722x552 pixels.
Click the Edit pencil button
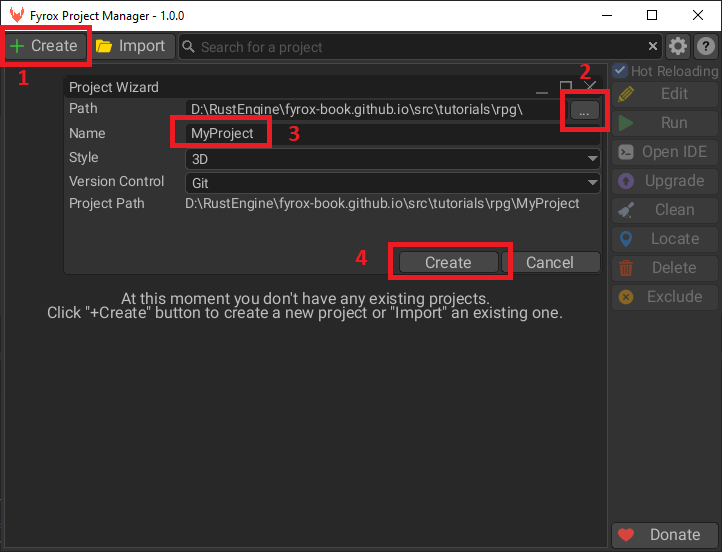(x=665, y=94)
